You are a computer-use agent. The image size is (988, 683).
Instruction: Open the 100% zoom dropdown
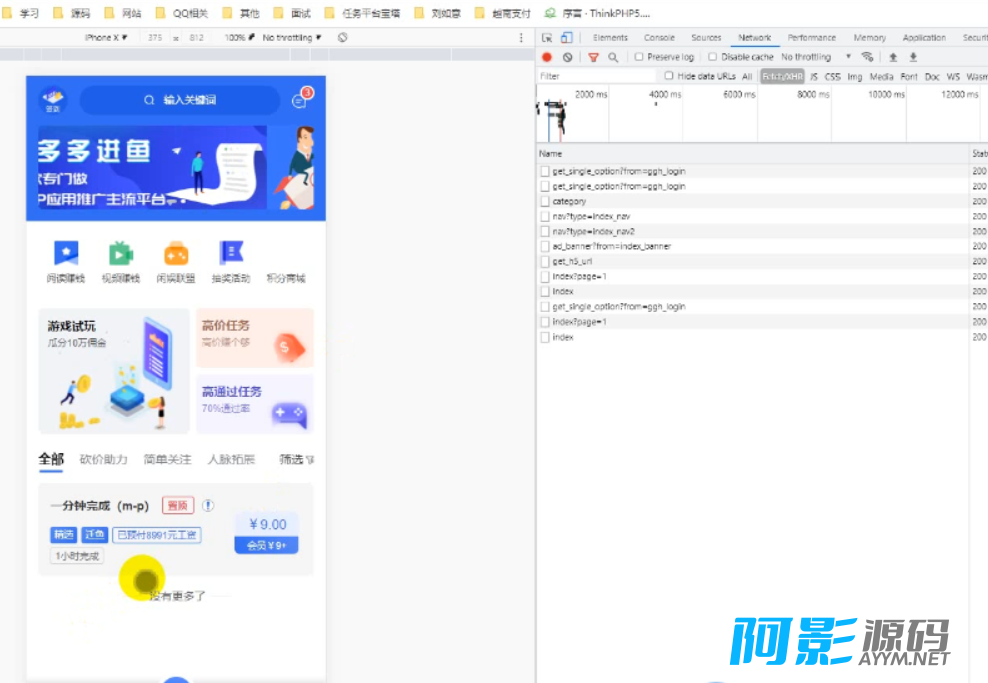coord(239,38)
